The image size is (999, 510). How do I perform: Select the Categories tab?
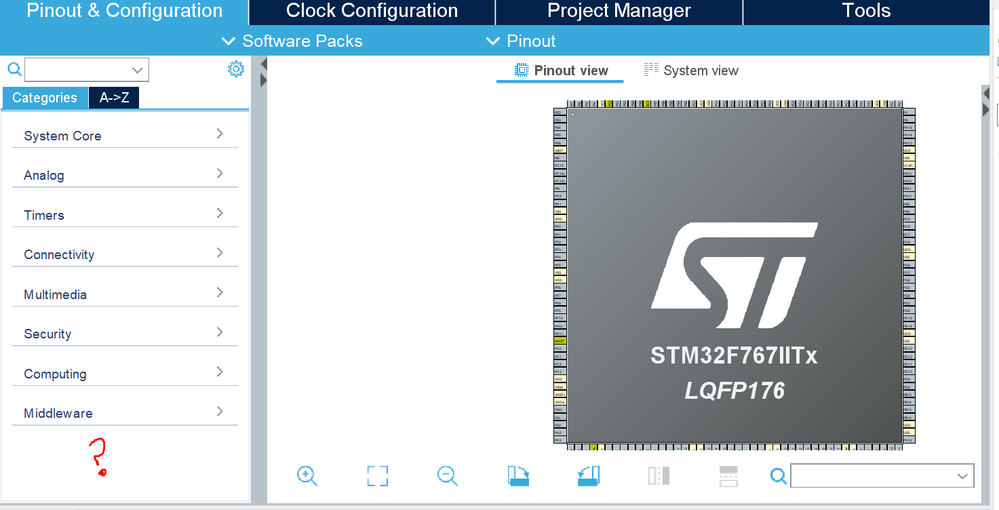pos(45,98)
